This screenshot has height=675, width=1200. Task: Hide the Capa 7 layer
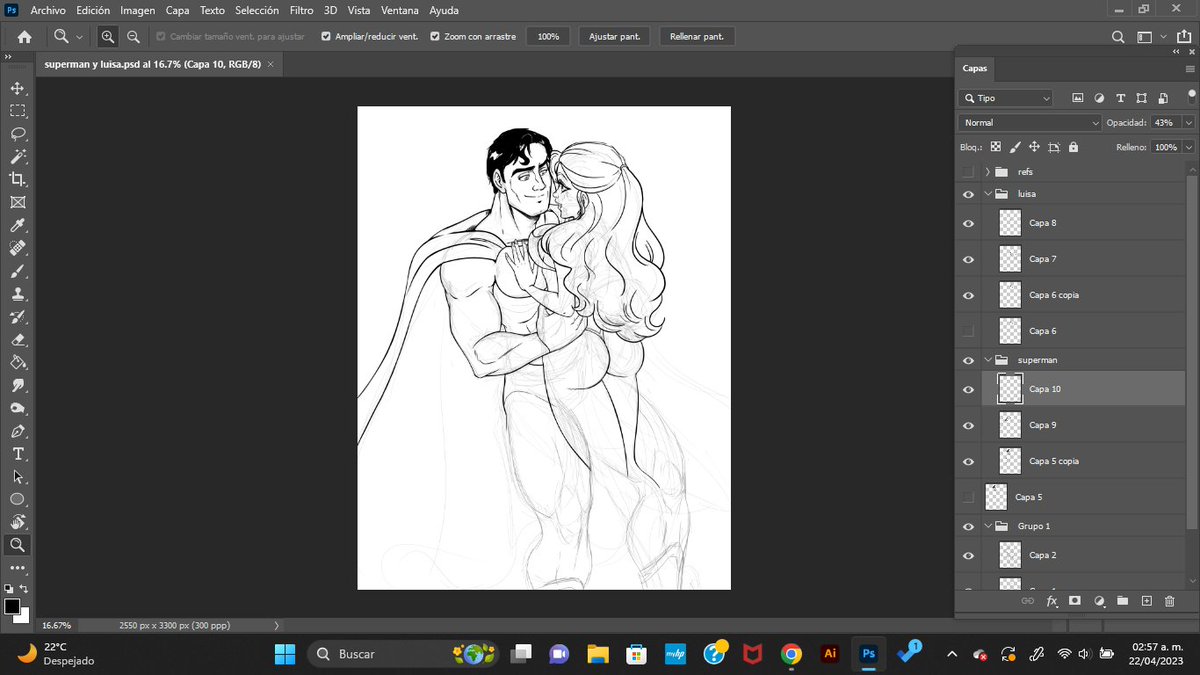(x=968, y=259)
